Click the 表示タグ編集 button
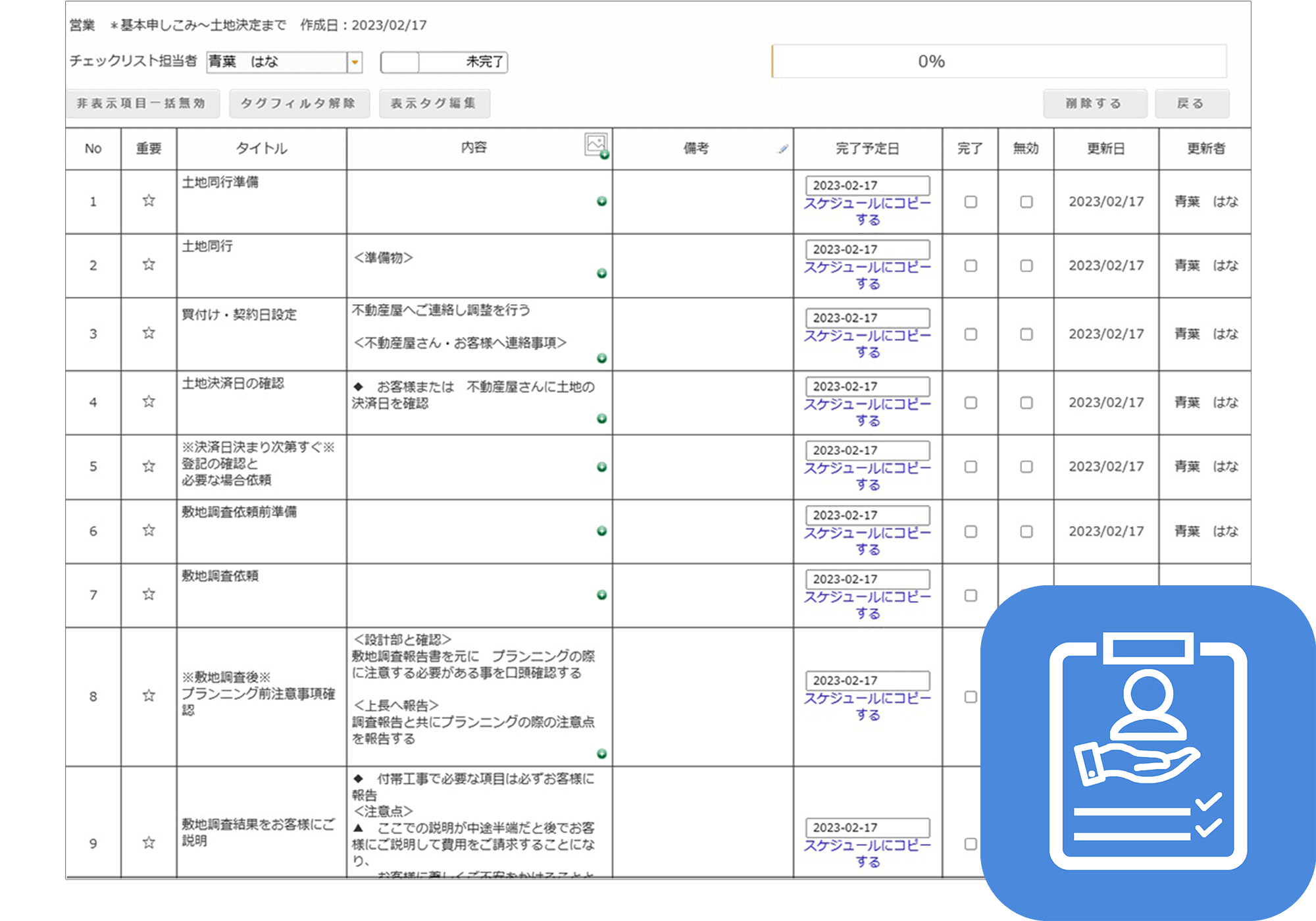Viewport: 1316px width, 921px height. pos(434,103)
